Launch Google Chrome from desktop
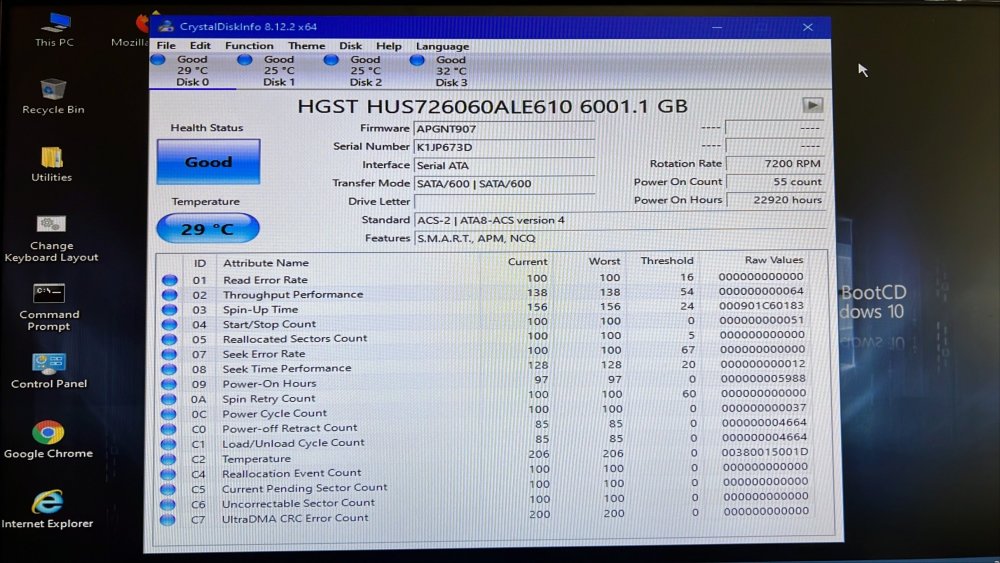The height and width of the screenshot is (563, 1000). (48, 439)
